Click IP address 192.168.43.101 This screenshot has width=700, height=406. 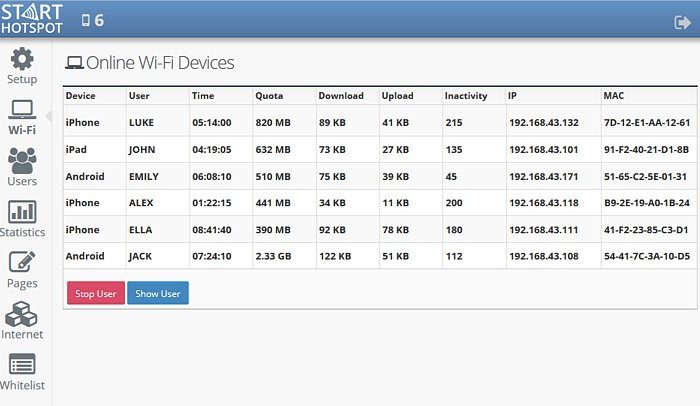point(544,150)
